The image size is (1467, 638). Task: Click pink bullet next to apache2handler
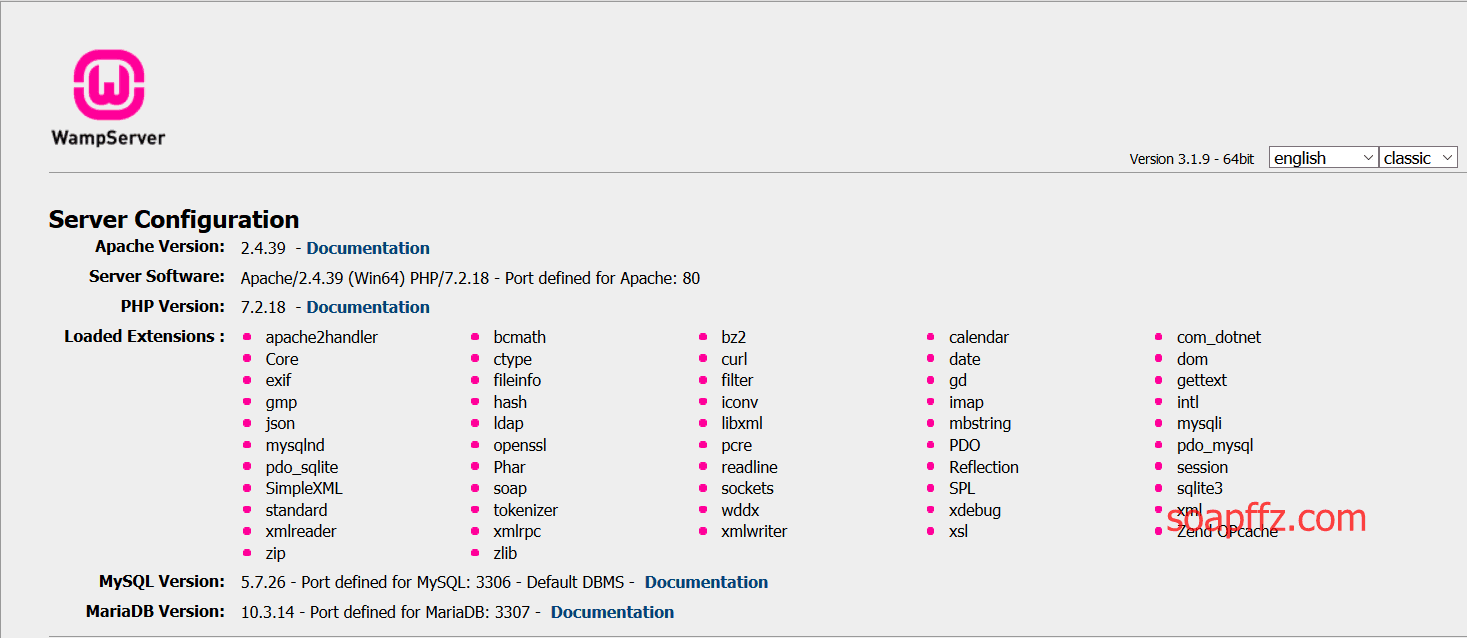pos(247,337)
